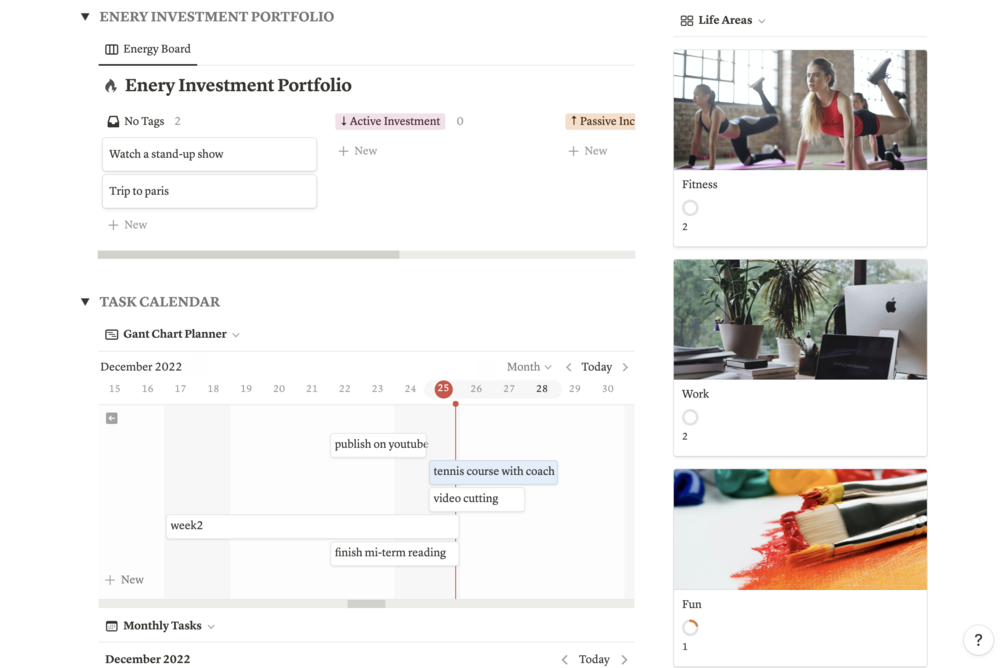Screen dimensions: 1005x668
Task: Open the Work card title
Action: coord(695,394)
